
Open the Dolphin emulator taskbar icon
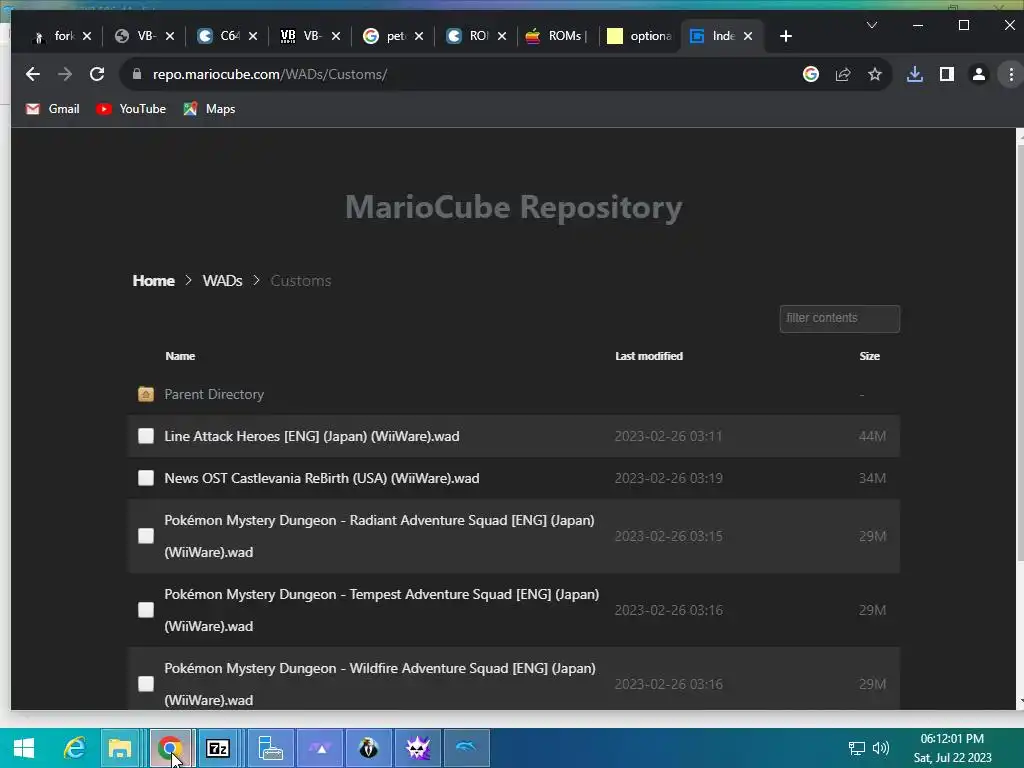point(466,748)
